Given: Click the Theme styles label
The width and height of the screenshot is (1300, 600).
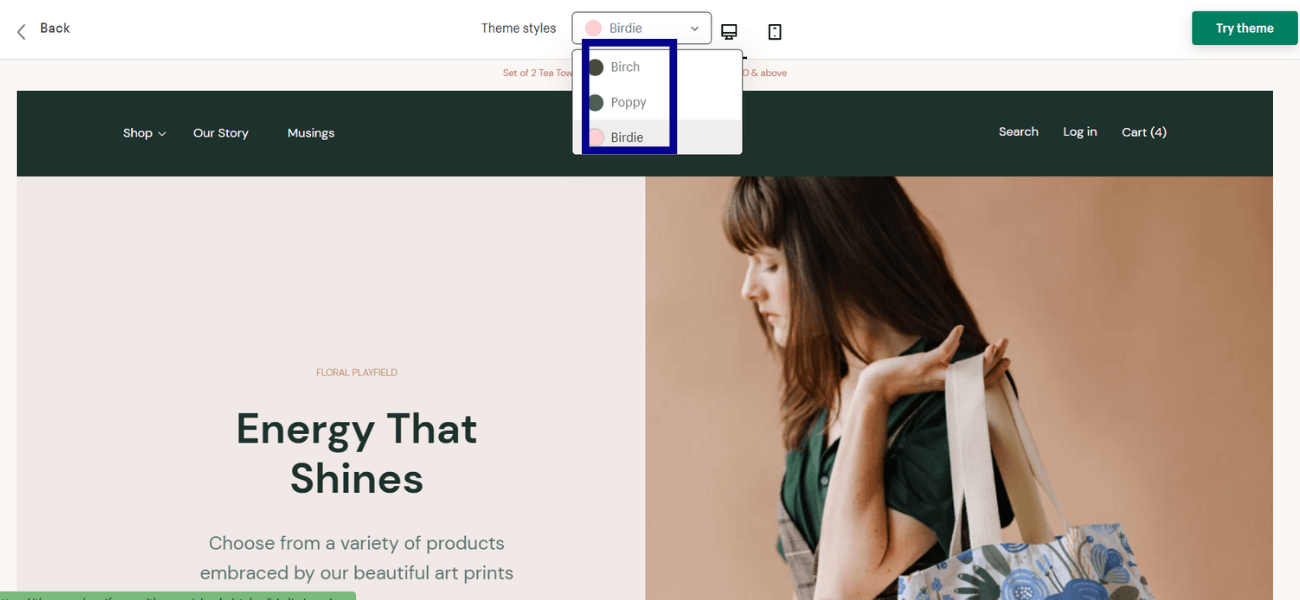Looking at the screenshot, I should click(518, 28).
